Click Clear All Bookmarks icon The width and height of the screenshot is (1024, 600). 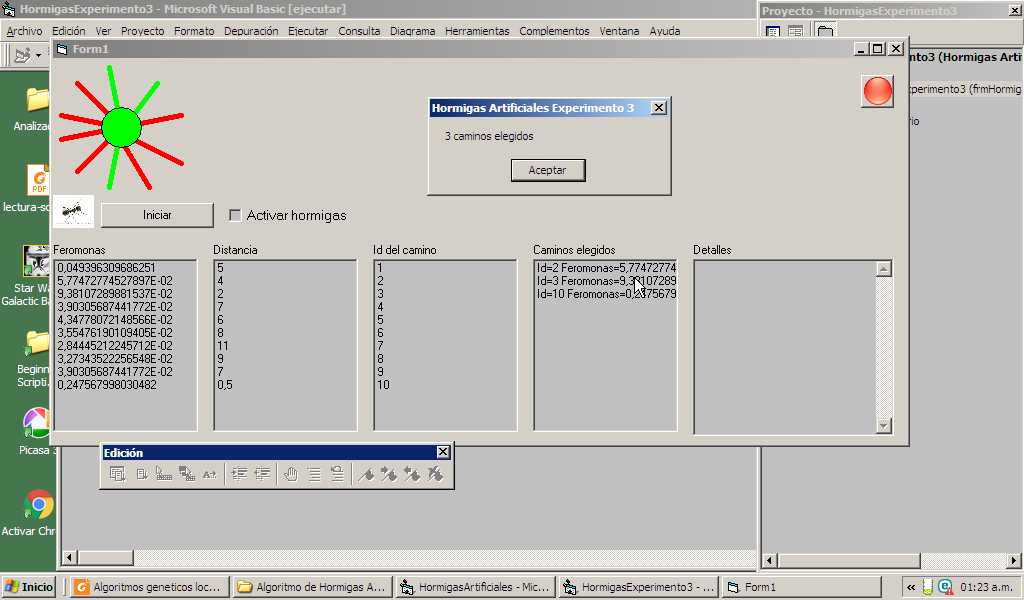pyautogui.click(x=435, y=474)
